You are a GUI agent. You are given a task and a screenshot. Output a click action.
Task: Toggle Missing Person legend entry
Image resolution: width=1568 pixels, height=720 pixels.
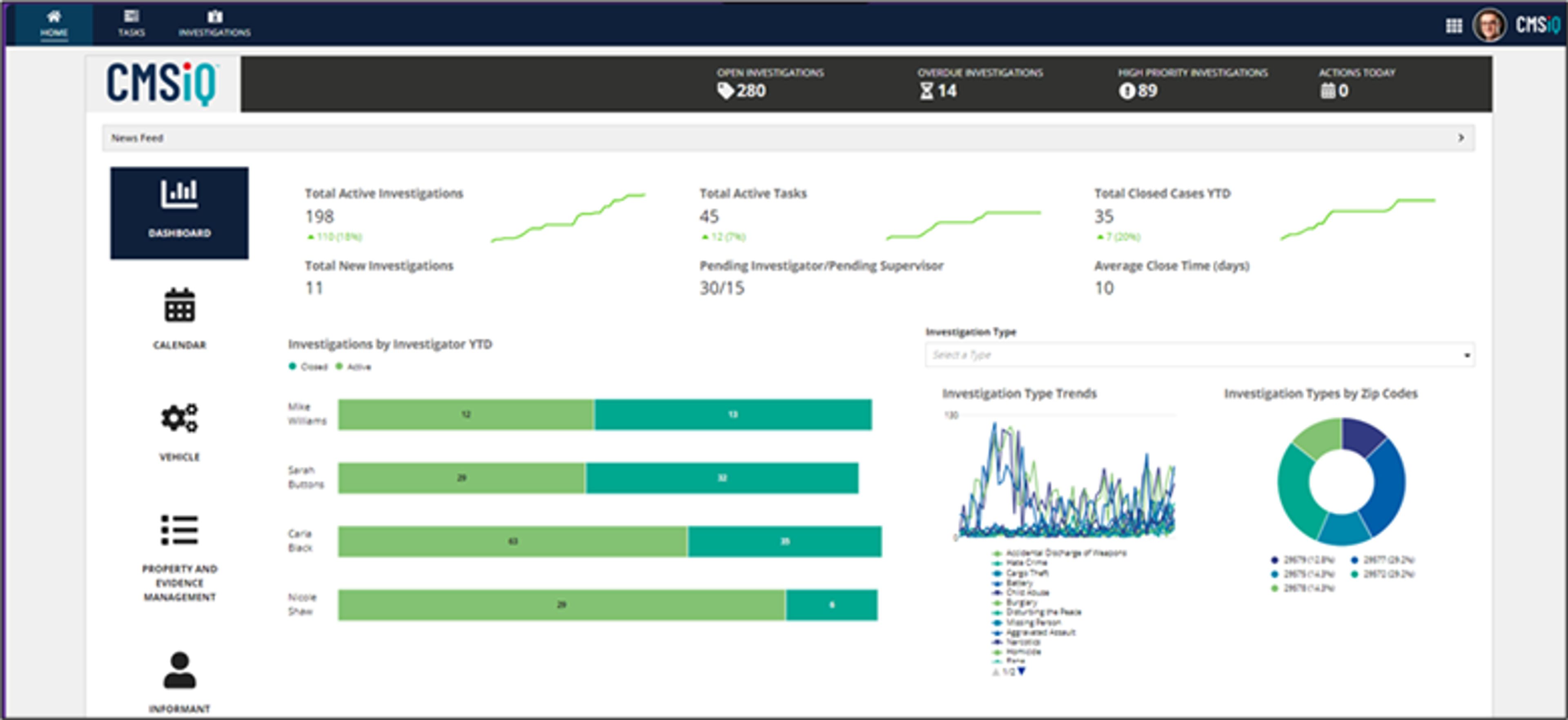[1026, 622]
